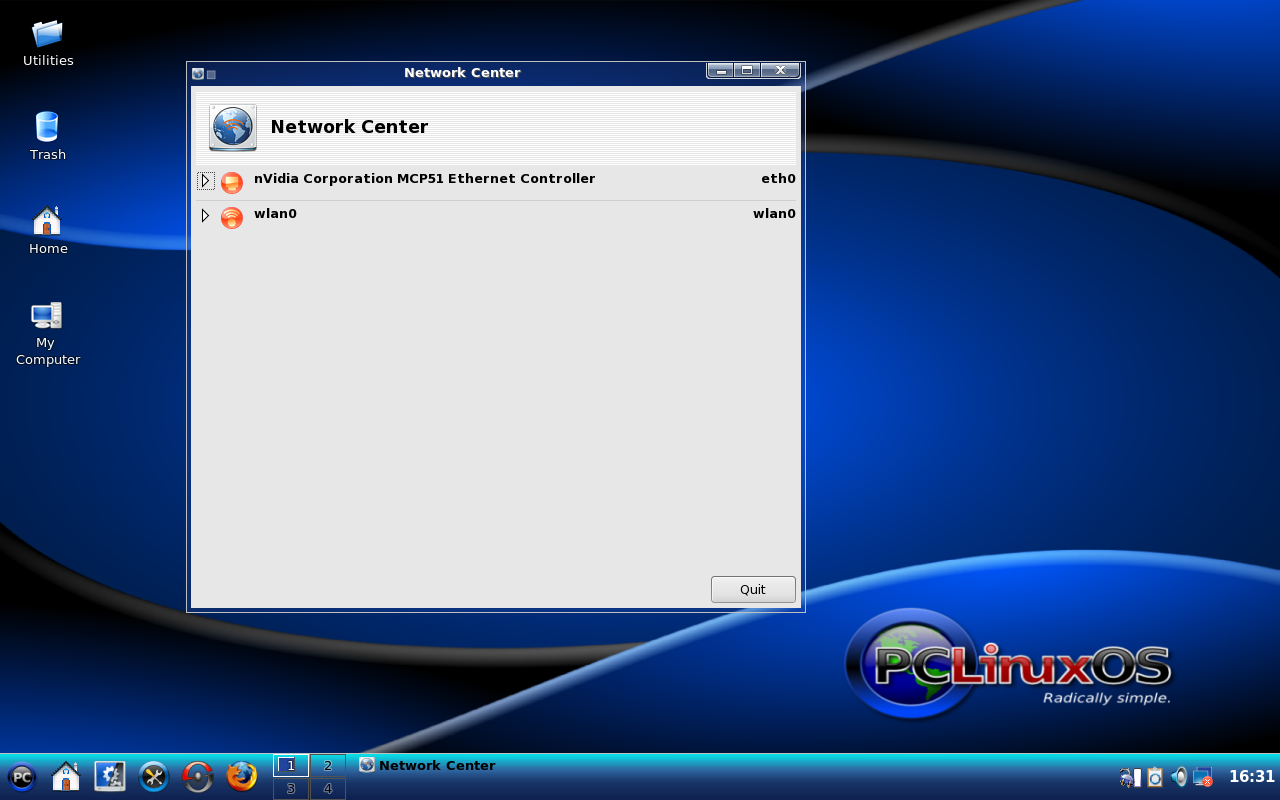Launch the Synaptic package manager taskbar icon
The image size is (1280, 800).
(x=198, y=776)
